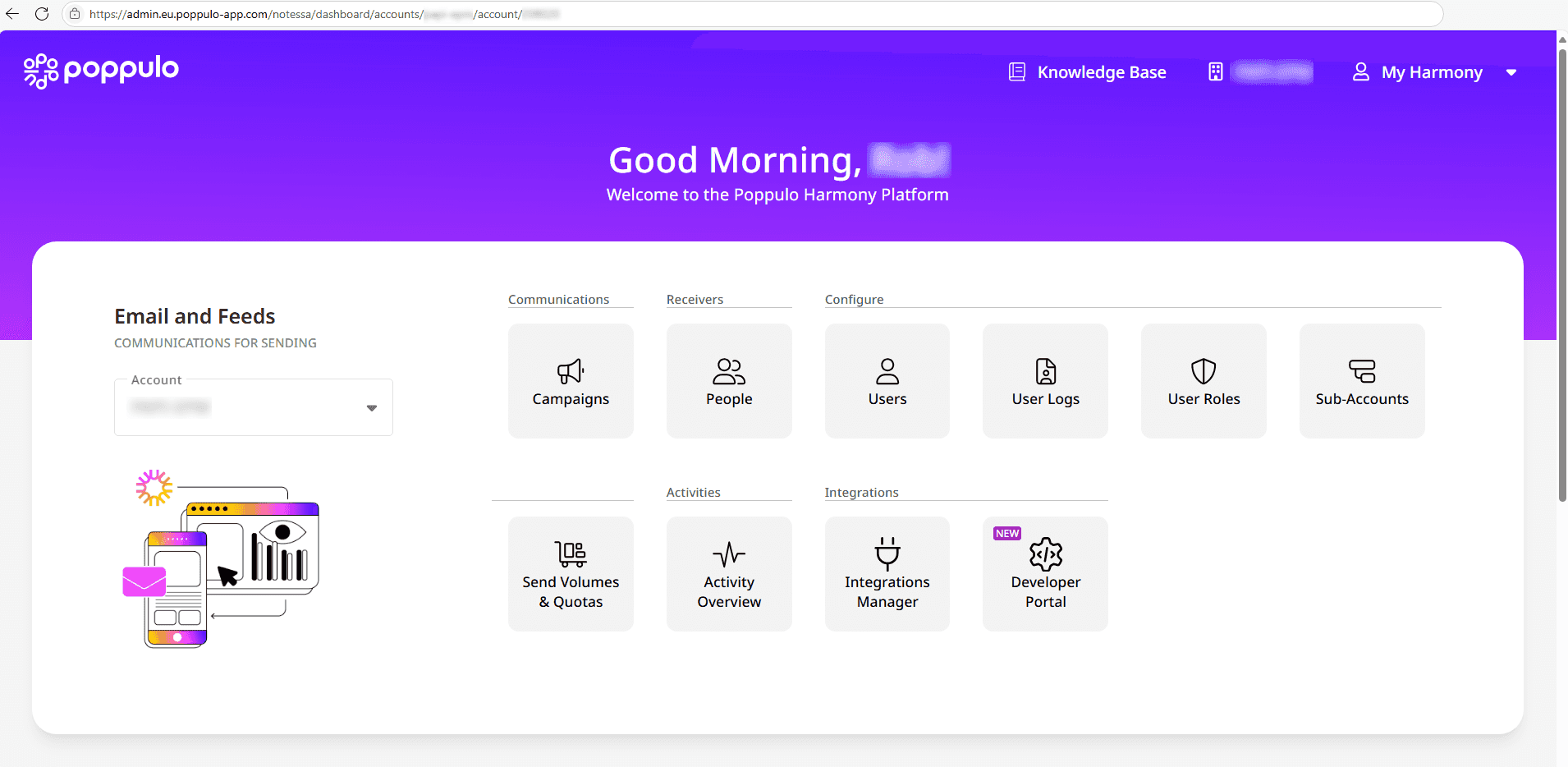The image size is (1568, 767).
Task: Click the Communications section label
Action: click(558, 300)
